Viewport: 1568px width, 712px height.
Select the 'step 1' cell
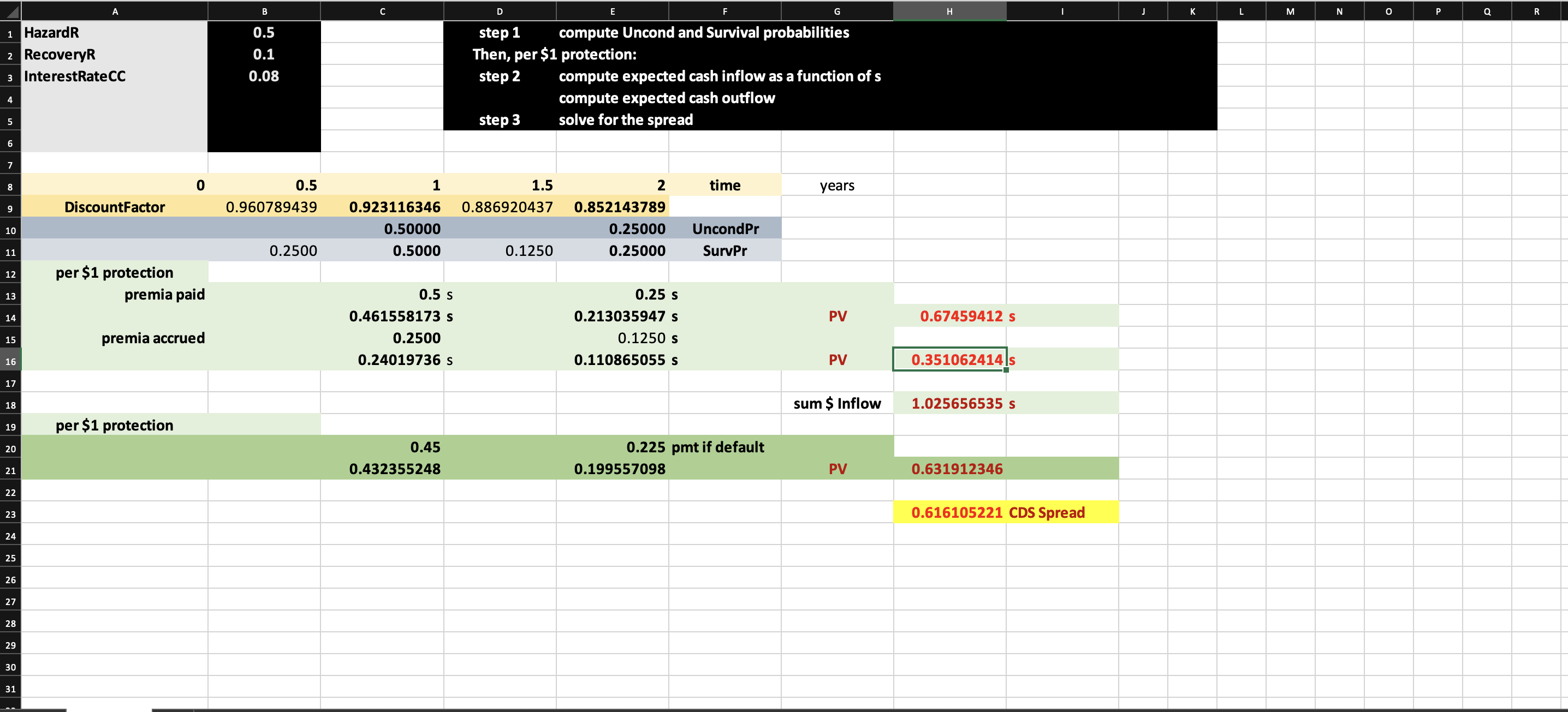(499, 32)
